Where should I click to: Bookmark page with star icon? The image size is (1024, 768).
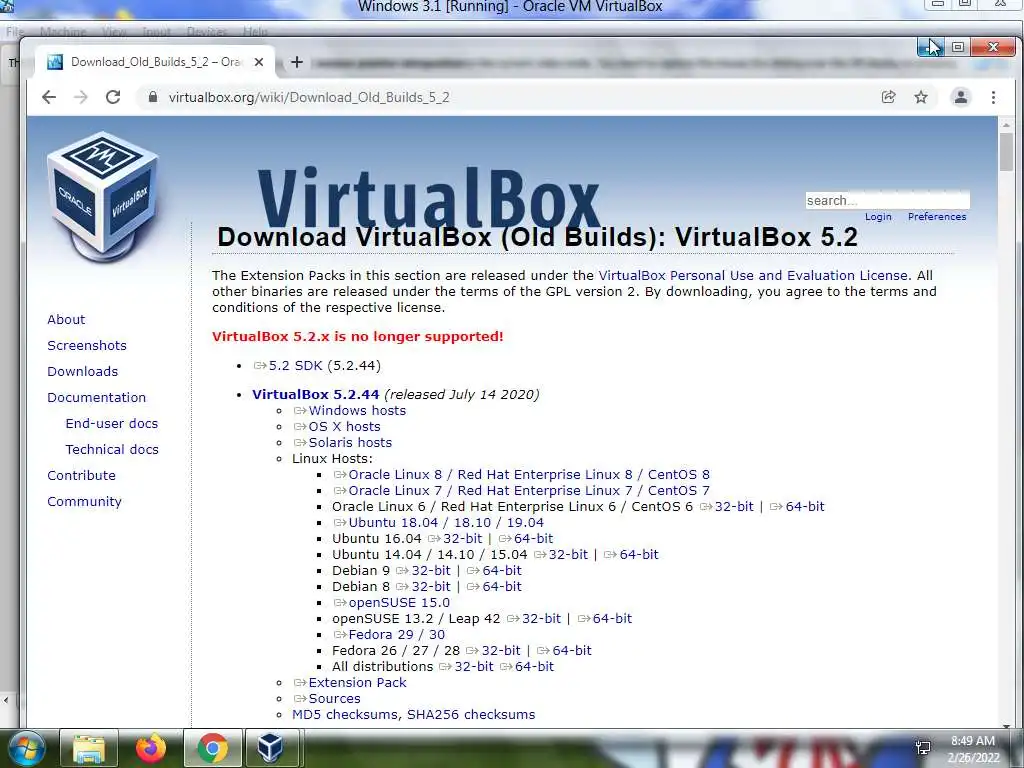pos(921,97)
